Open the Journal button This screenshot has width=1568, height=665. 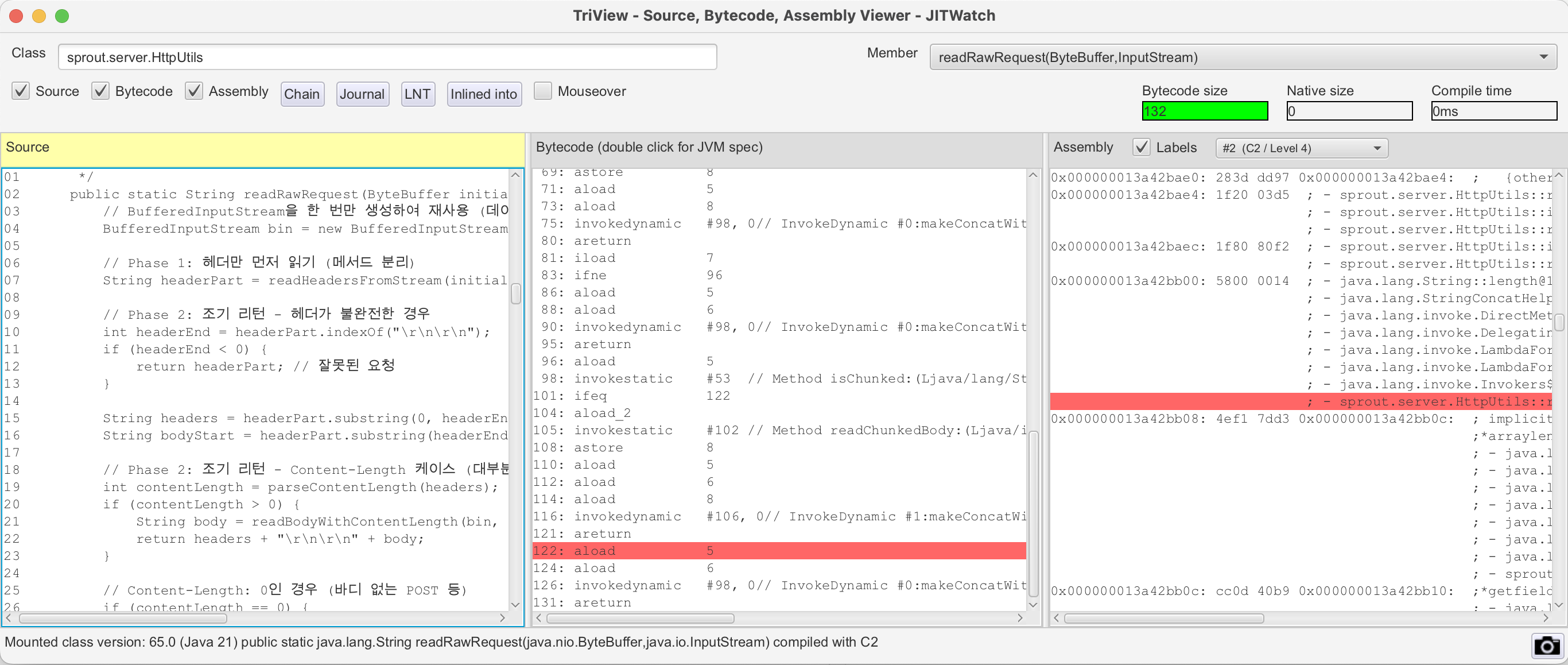pos(362,94)
